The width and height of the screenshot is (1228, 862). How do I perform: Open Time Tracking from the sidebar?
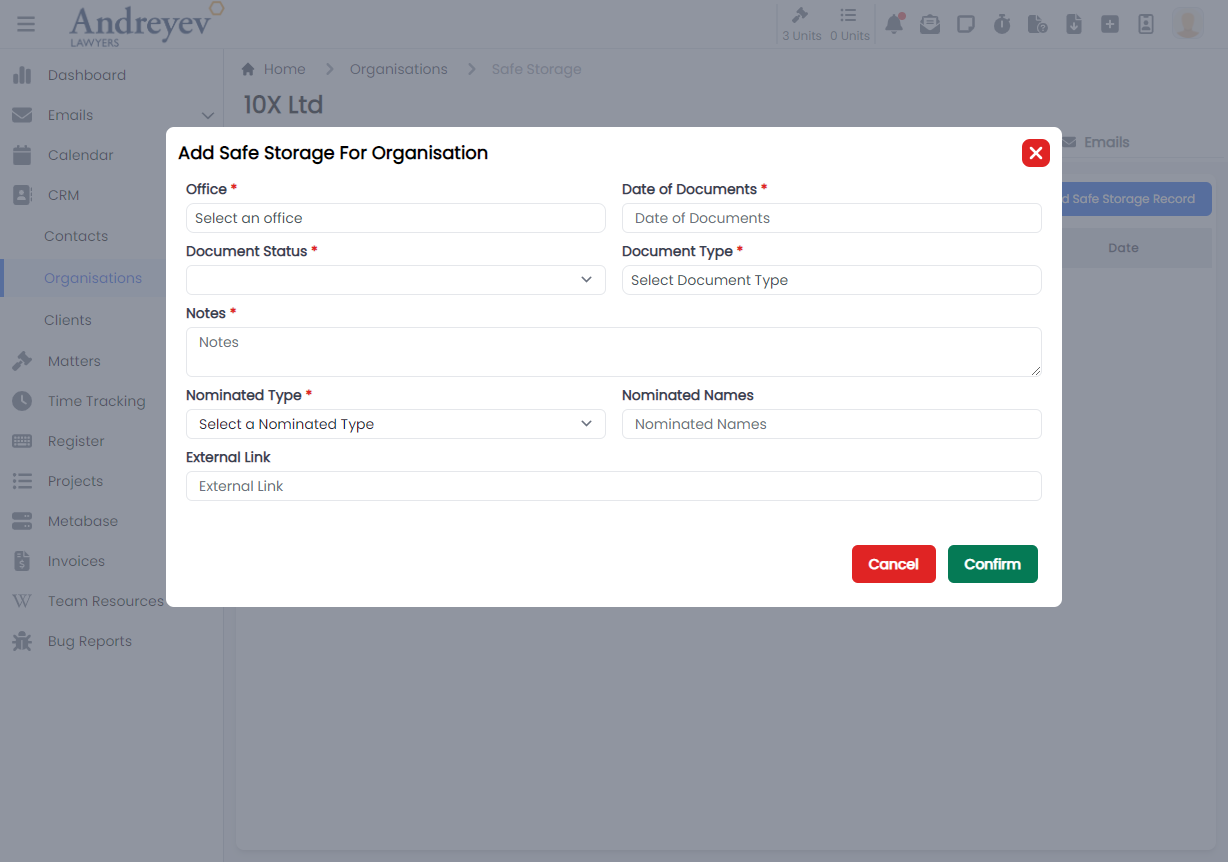pyautogui.click(x=96, y=401)
